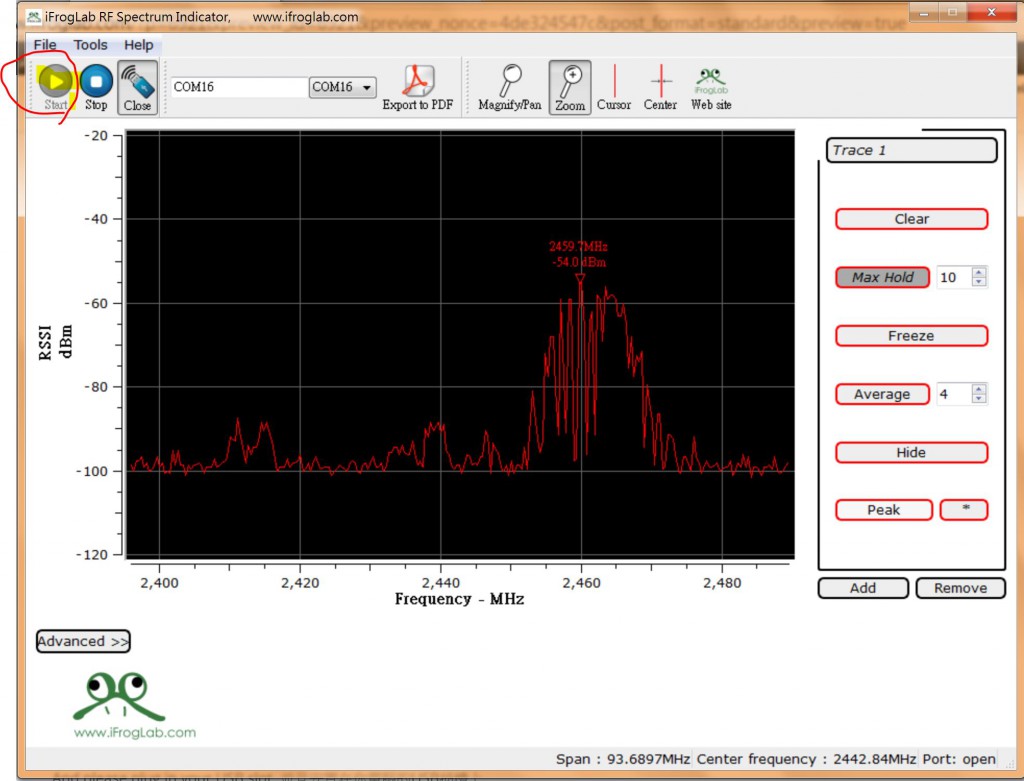Stop the scan with the Stop button
The width and height of the screenshot is (1024, 781).
96,87
